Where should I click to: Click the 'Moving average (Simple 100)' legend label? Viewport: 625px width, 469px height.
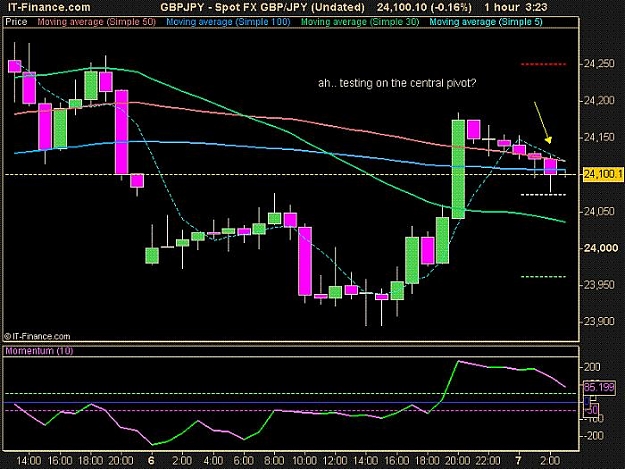click(x=228, y=22)
